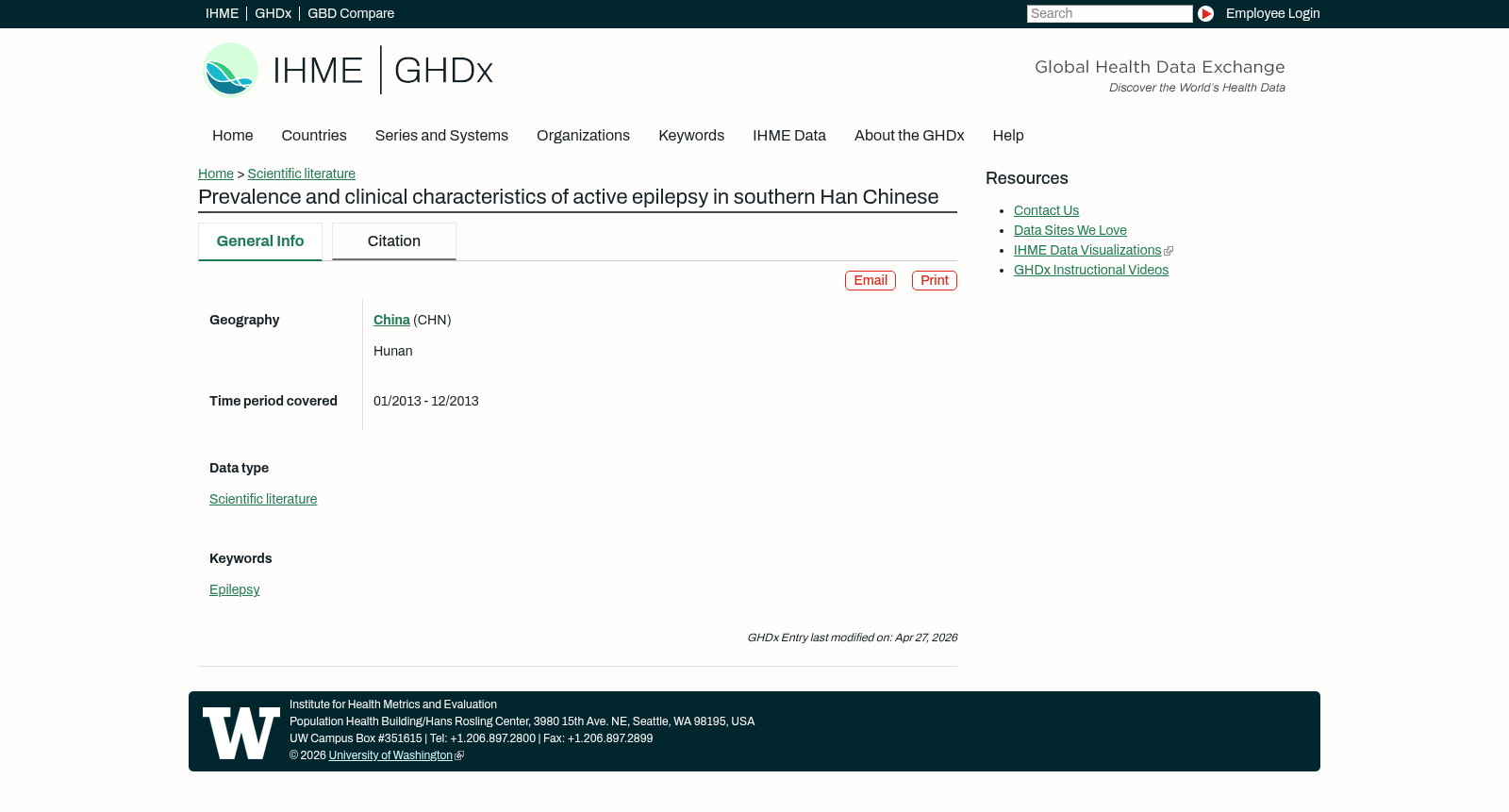Click the 01/2013 - 12/2013 time period value

pyautogui.click(x=426, y=401)
